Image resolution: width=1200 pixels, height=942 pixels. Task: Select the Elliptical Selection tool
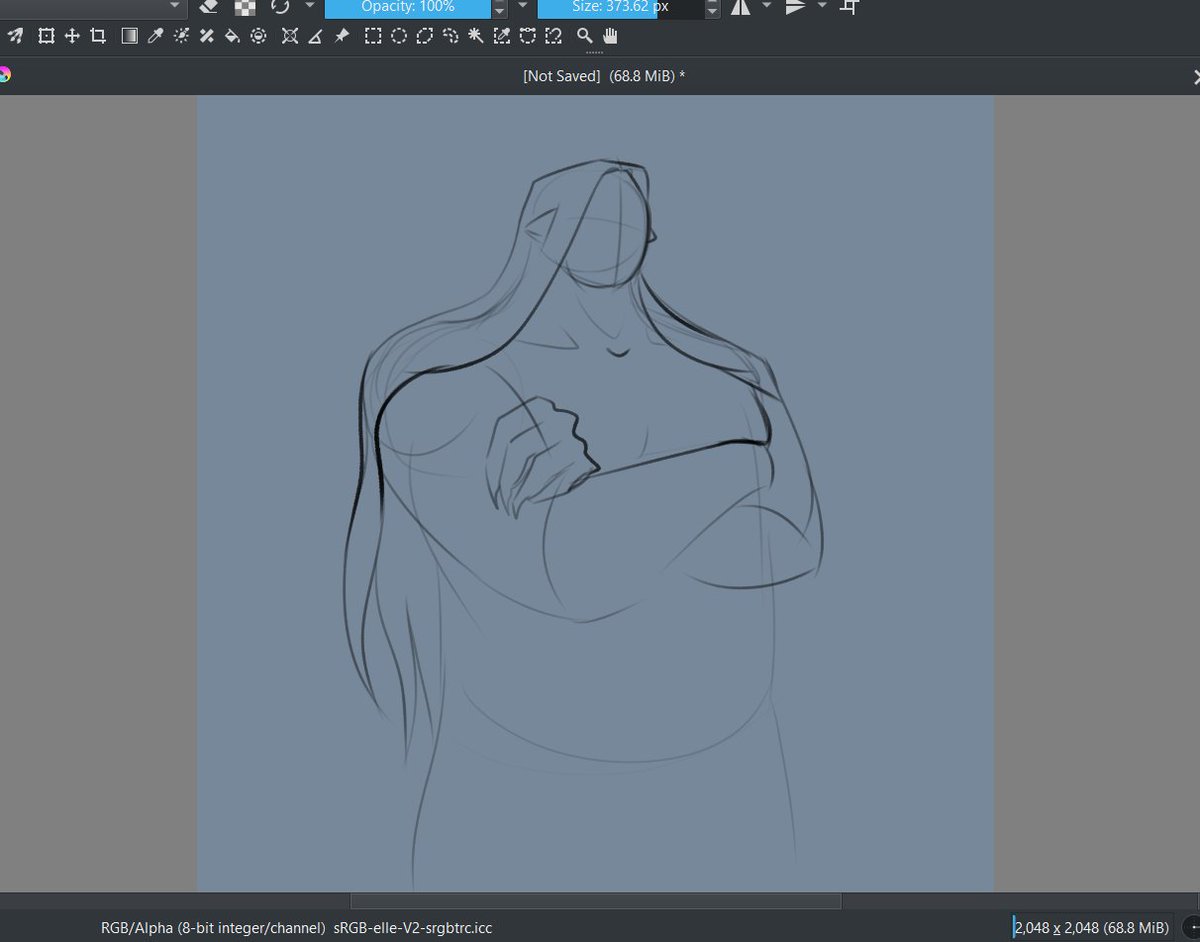click(398, 36)
